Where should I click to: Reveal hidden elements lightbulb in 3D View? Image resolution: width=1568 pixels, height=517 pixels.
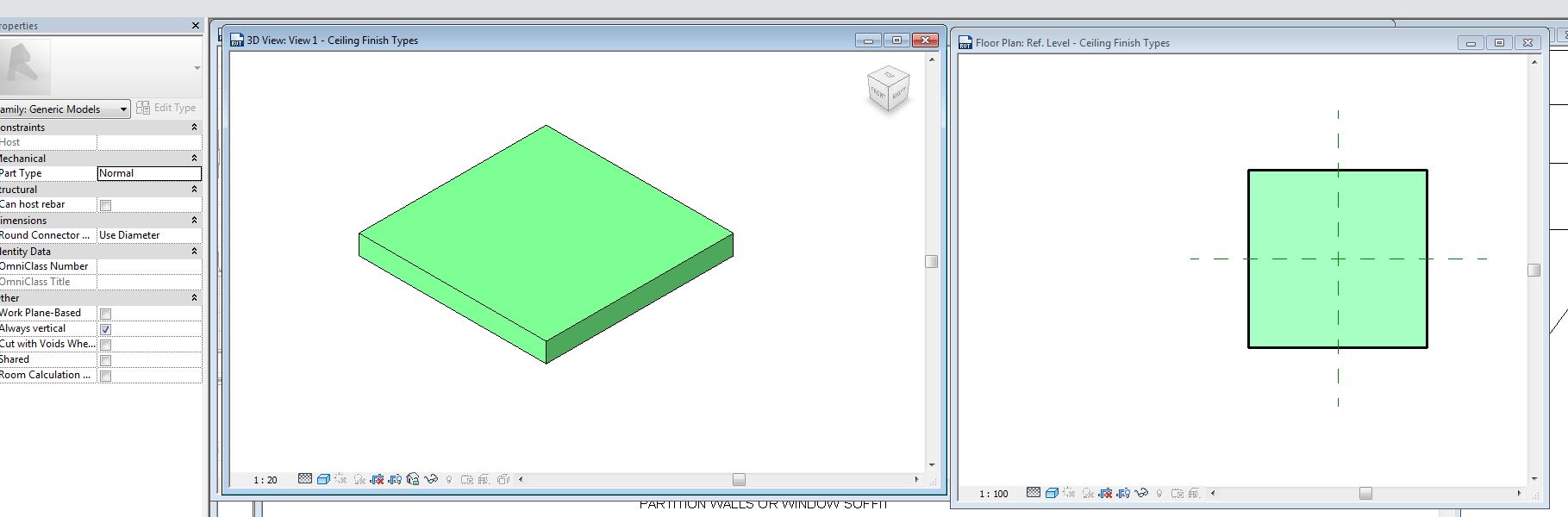(x=449, y=480)
